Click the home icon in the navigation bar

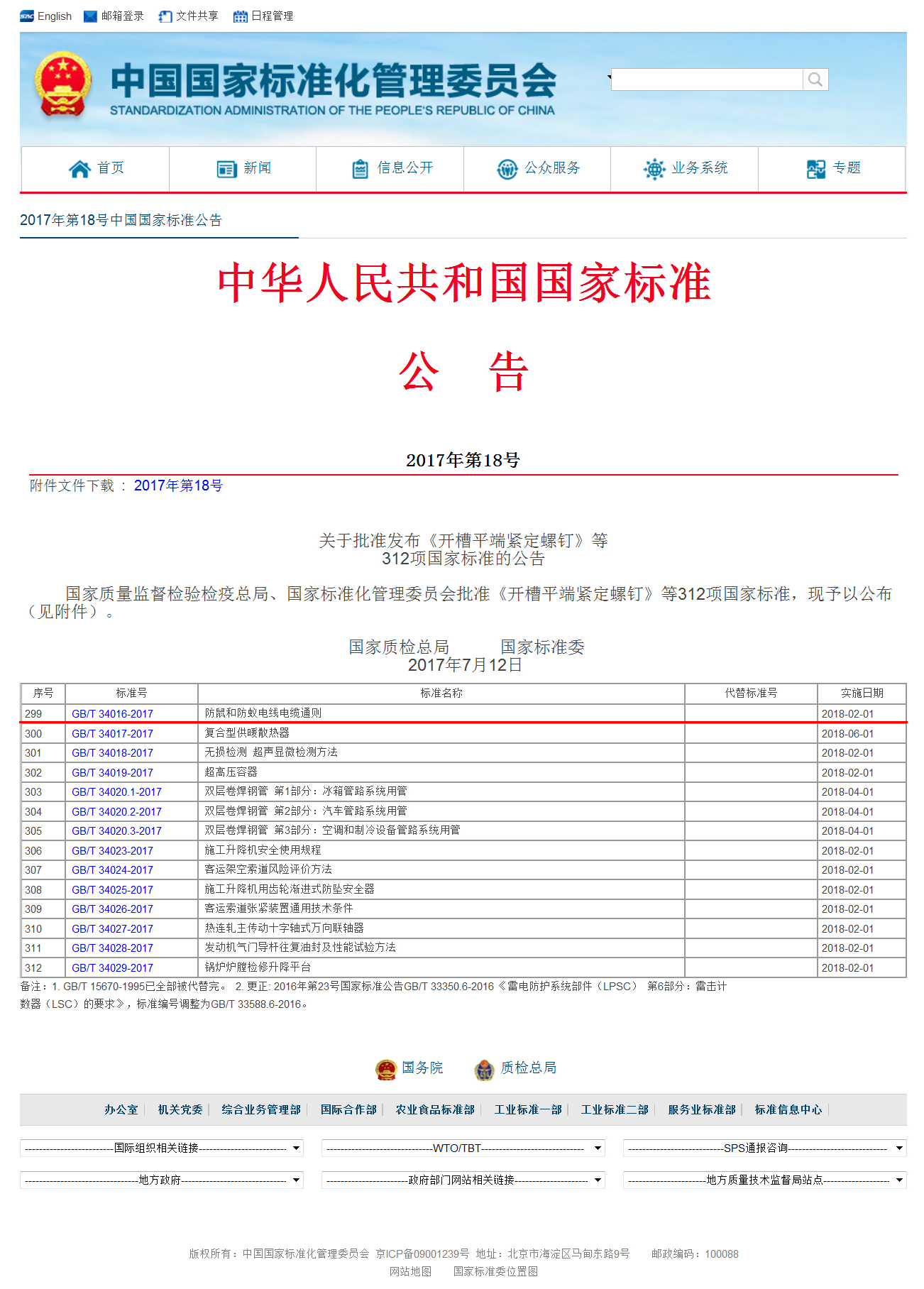pos(79,168)
